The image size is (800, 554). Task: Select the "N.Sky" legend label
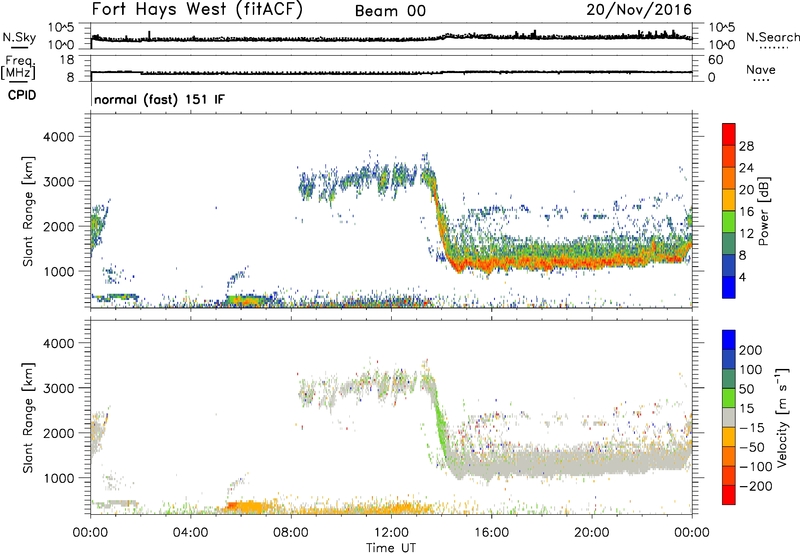click(19, 37)
